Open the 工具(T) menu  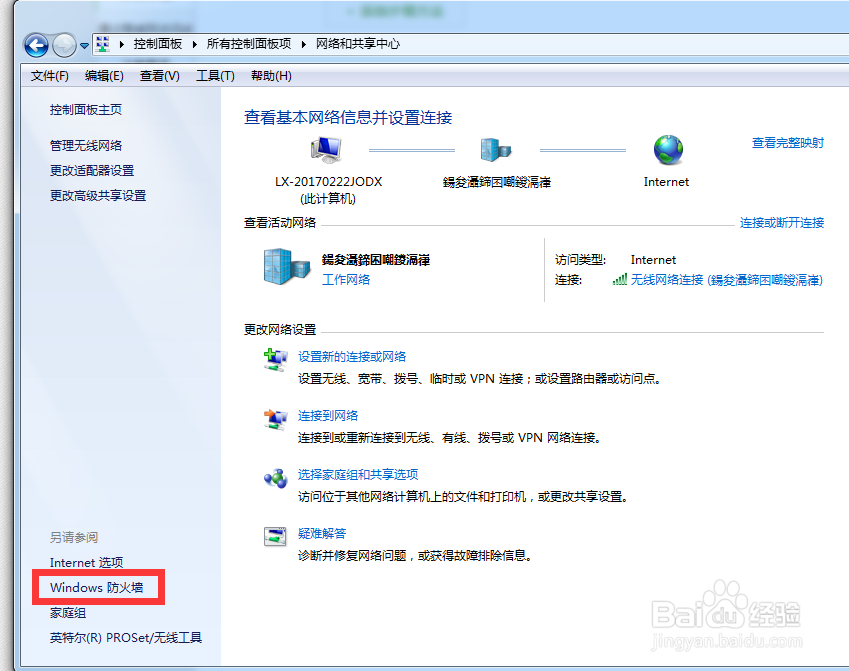click(x=215, y=75)
